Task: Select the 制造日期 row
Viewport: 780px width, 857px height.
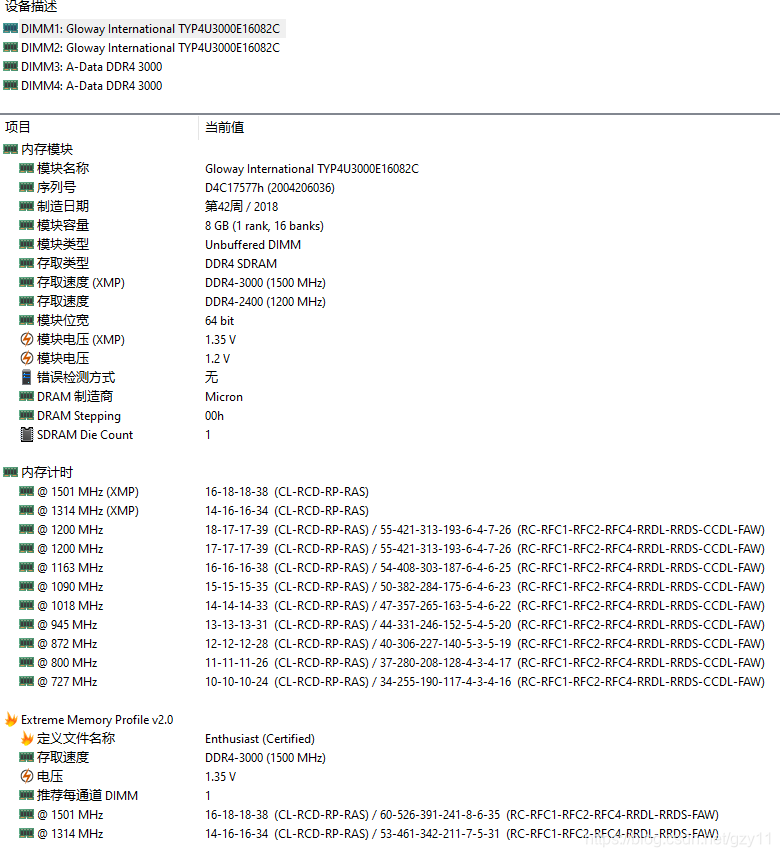Action: 62,207
